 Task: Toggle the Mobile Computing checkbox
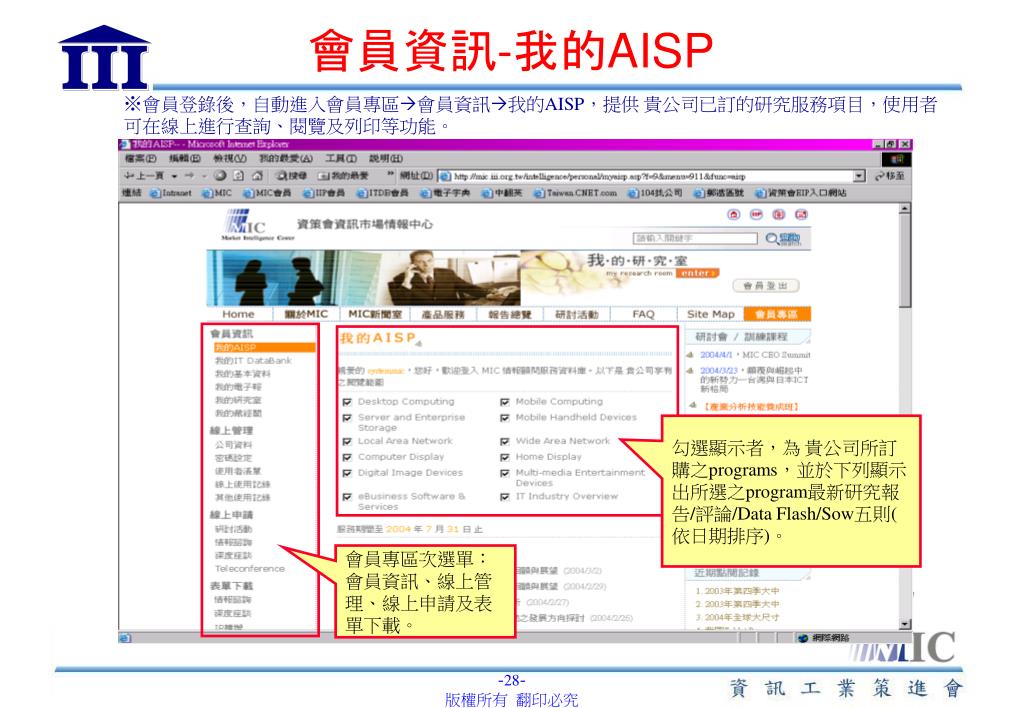tap(504, 402)
